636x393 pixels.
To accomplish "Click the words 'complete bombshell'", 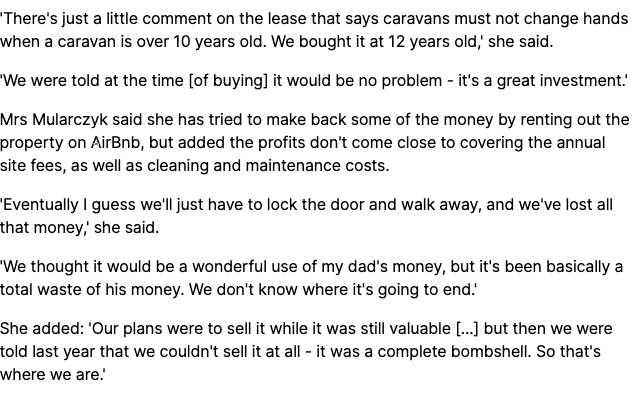I will (x=454, y=352).
